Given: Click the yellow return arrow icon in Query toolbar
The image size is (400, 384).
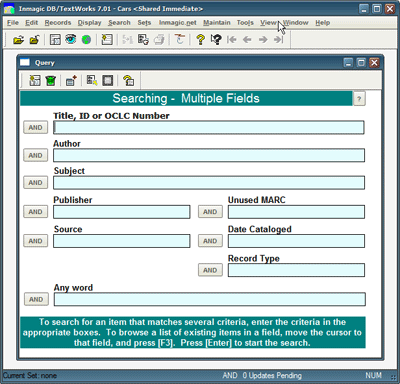Looking at the screenshot, I should point(128,80).
